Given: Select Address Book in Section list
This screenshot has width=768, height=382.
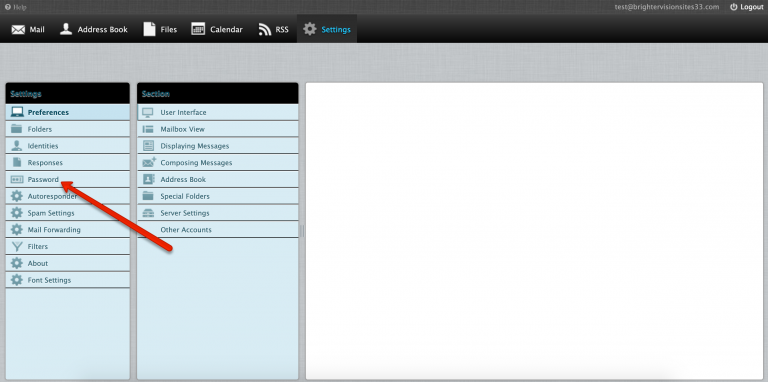Looking at the screenshot, I should (217, 179).
